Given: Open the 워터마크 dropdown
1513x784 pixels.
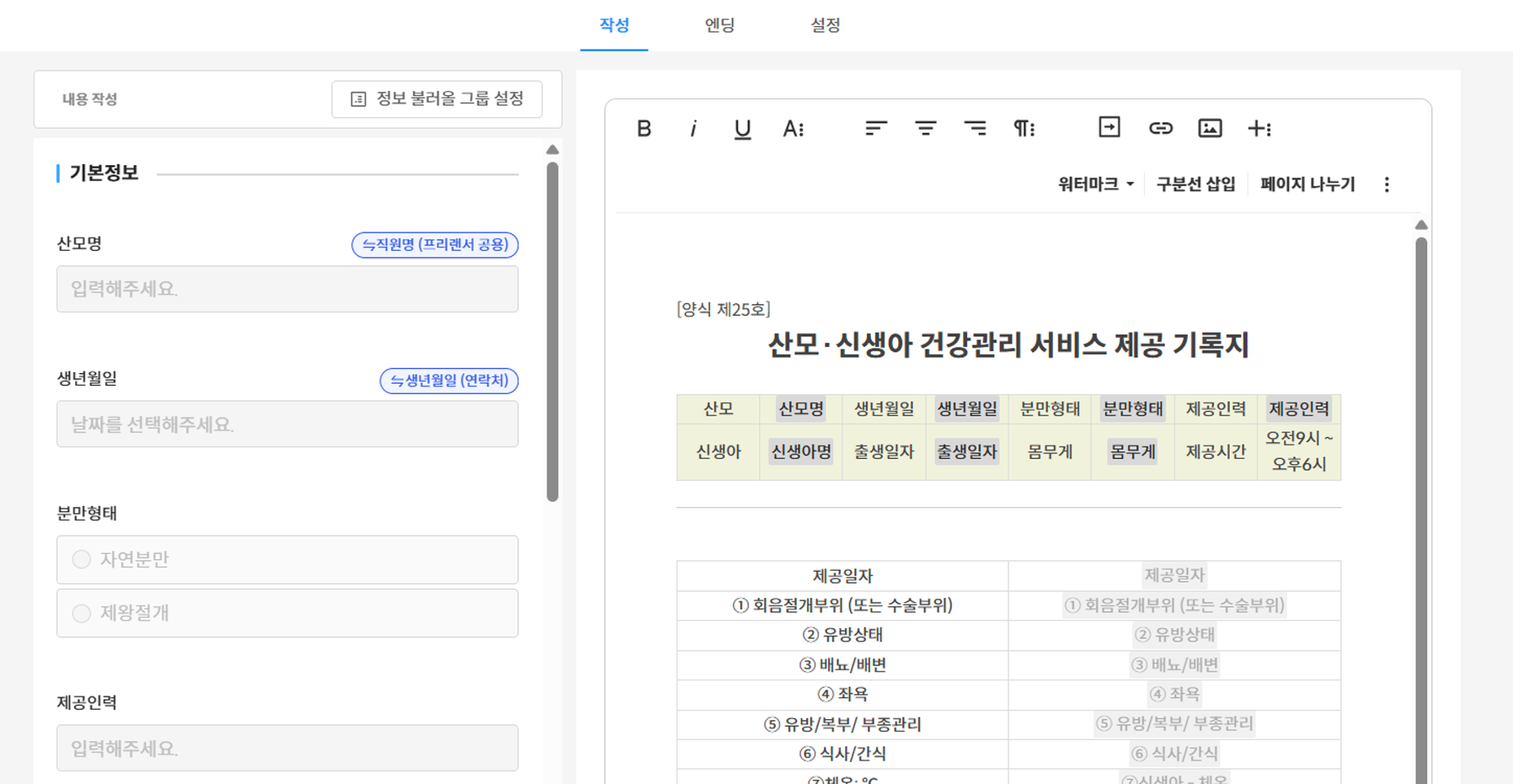Looking at the screenshot, I should [1096, 184].
